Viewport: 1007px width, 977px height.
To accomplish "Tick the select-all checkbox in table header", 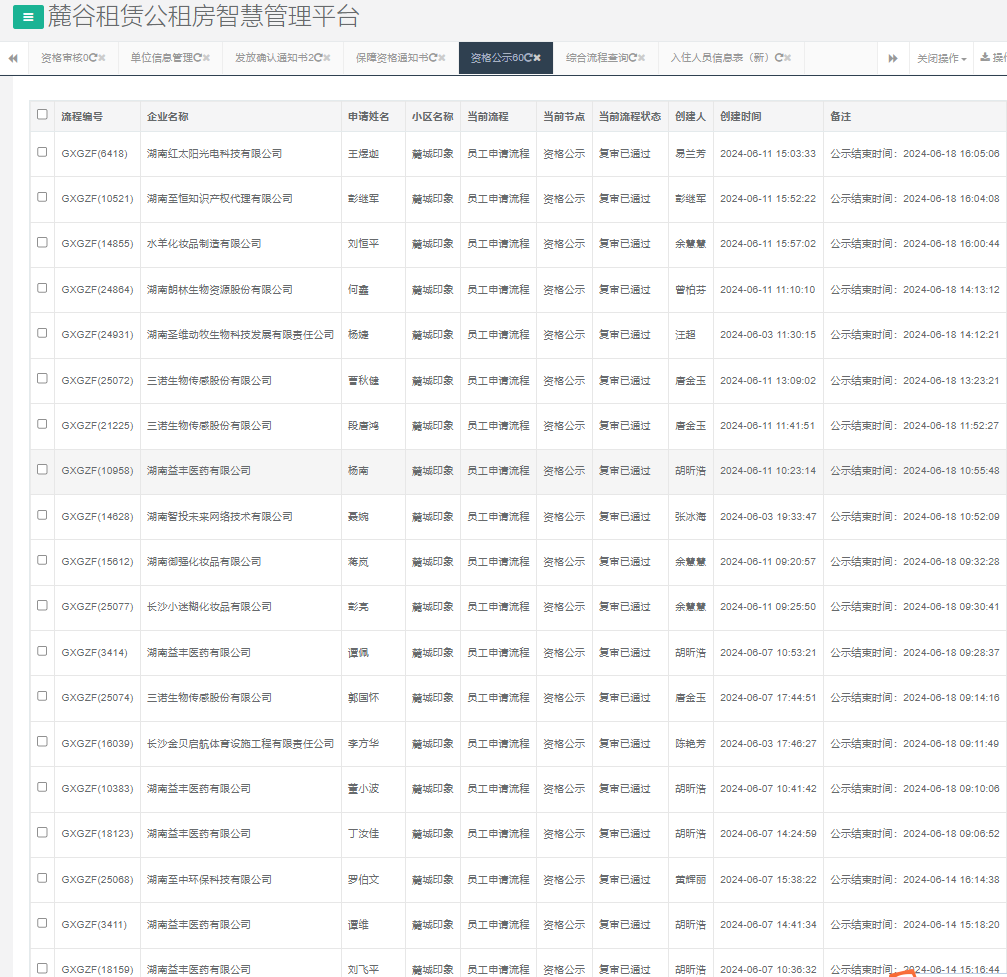I will coord(42,115).
